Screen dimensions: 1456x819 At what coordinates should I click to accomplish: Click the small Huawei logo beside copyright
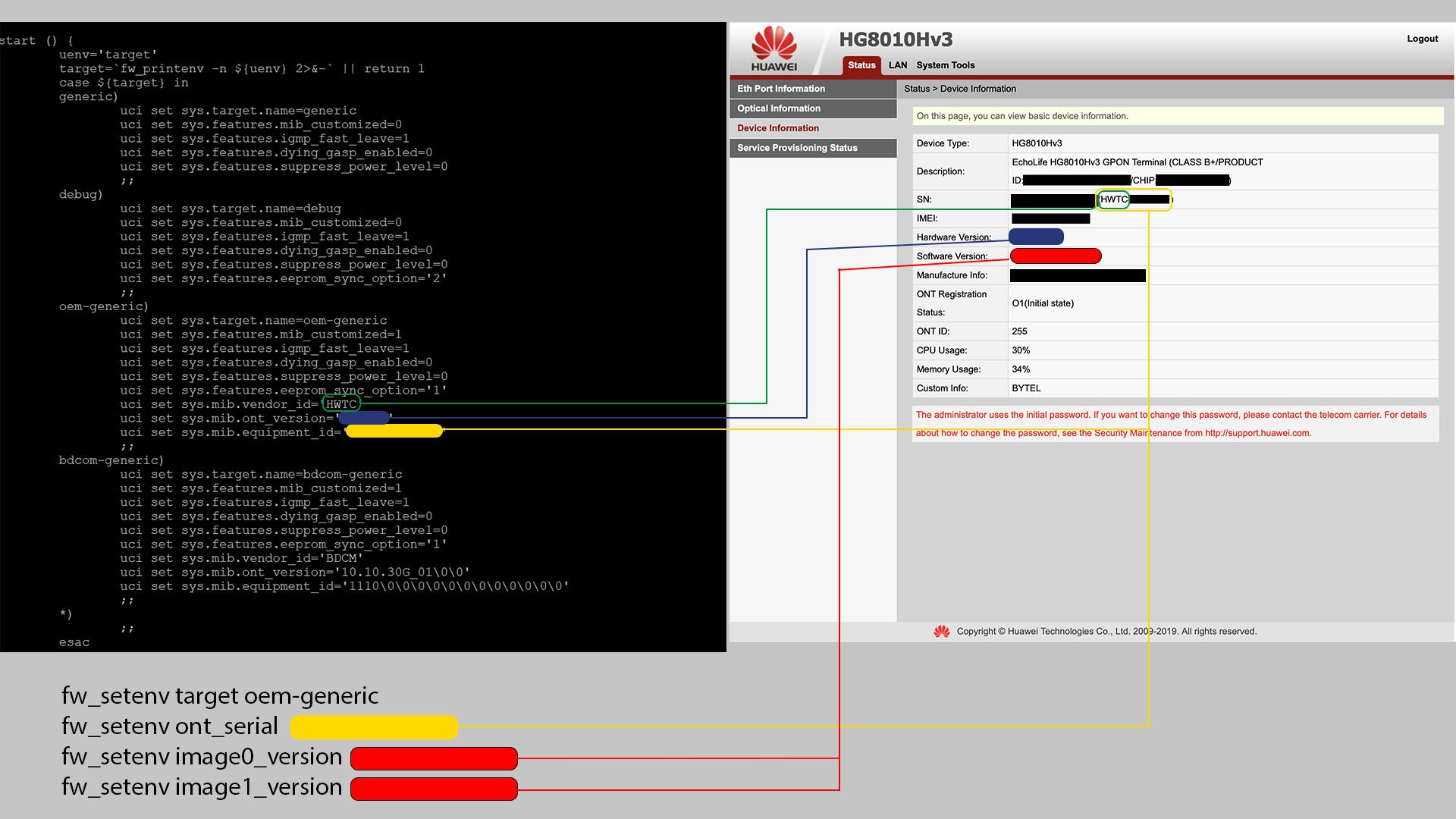942,632
